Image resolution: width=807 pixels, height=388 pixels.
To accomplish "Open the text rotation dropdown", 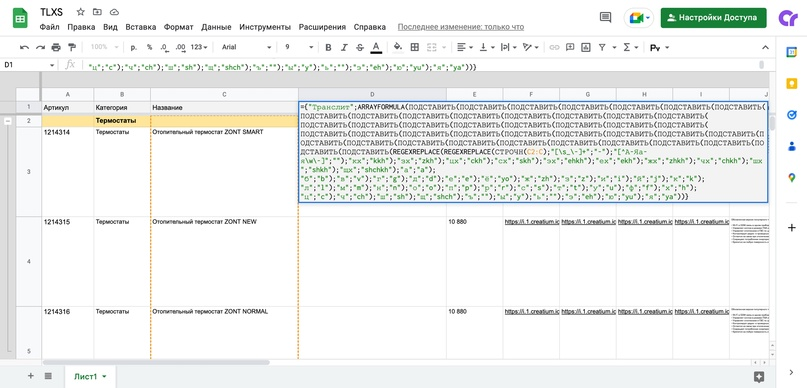I will (530, 47).
